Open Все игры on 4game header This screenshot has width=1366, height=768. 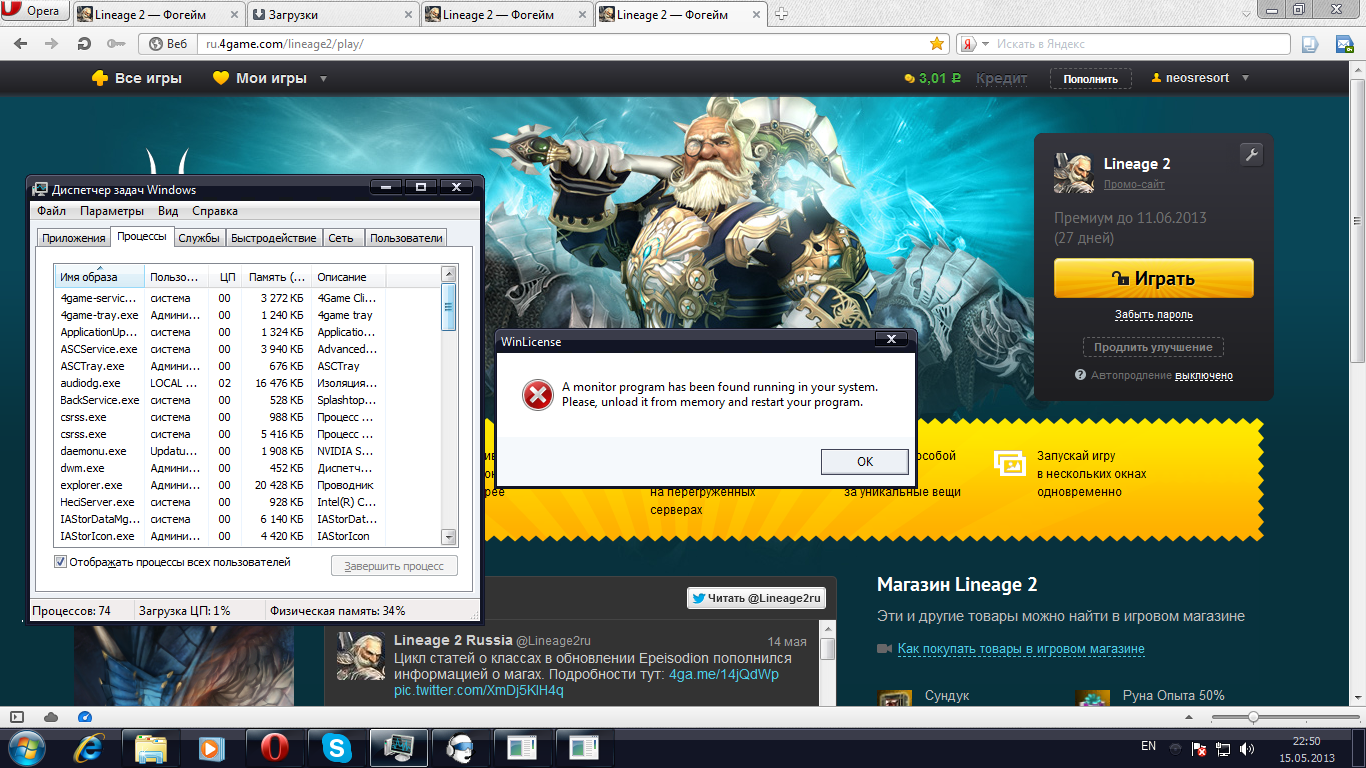137,78
